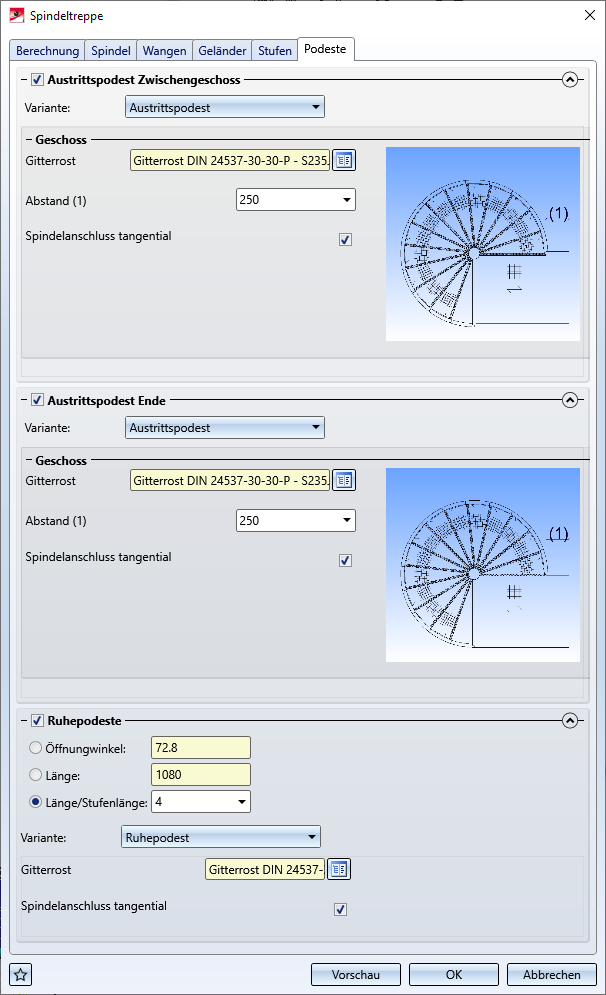The height and width of the screenshot is (995, 606).
Task: Toggle Spindelanschluss tangential under Austrittspodest Ende
Action: pos(345,561)
